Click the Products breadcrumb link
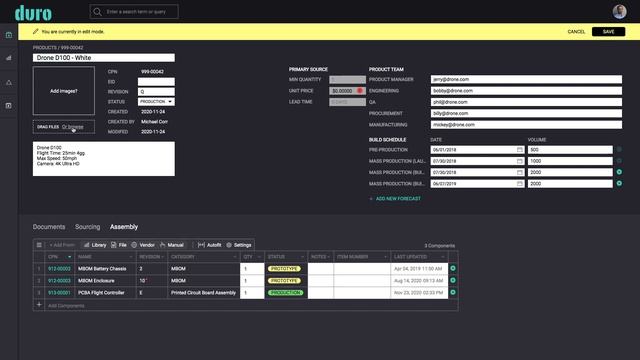 (x=44, y=48)
